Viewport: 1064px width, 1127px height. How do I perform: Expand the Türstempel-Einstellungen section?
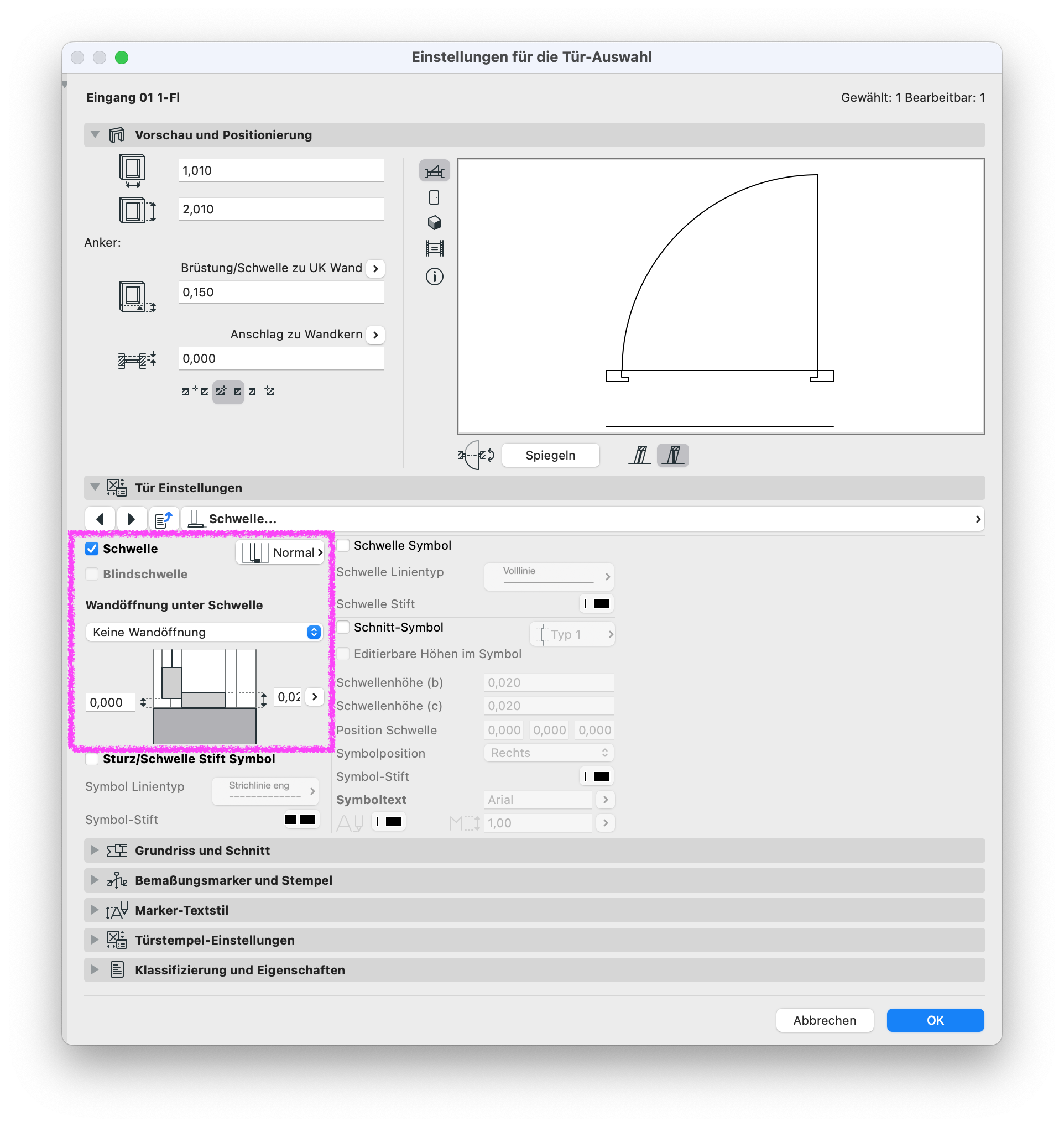click(95, 940)
